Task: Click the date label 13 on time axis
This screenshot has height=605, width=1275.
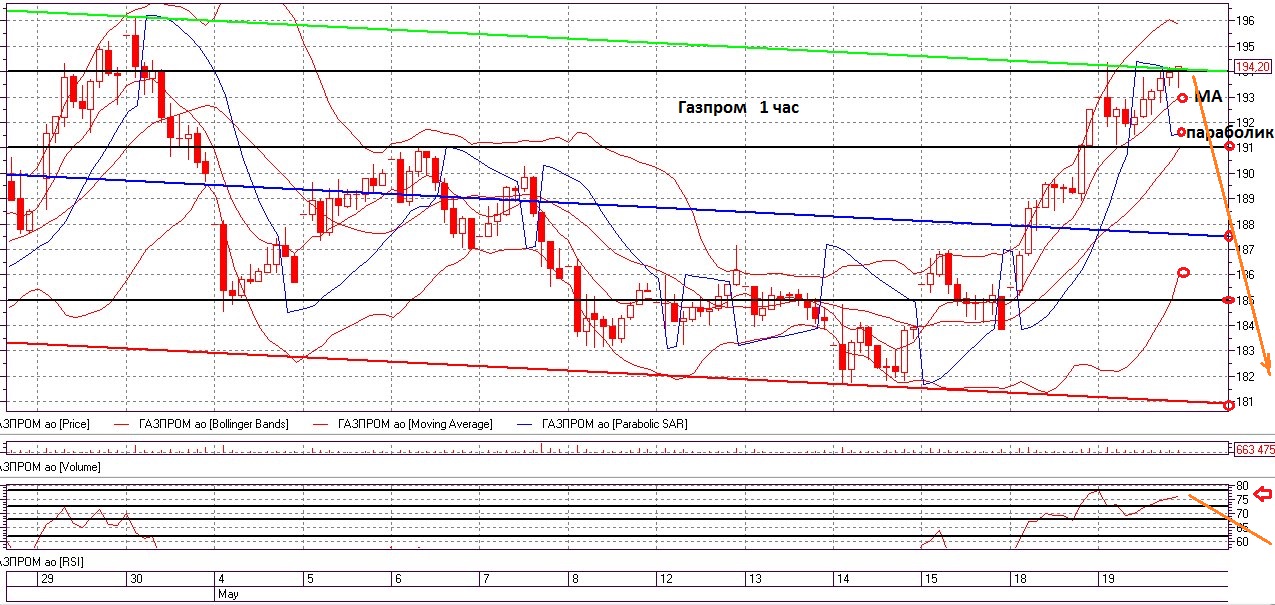Action: [756, 579]
